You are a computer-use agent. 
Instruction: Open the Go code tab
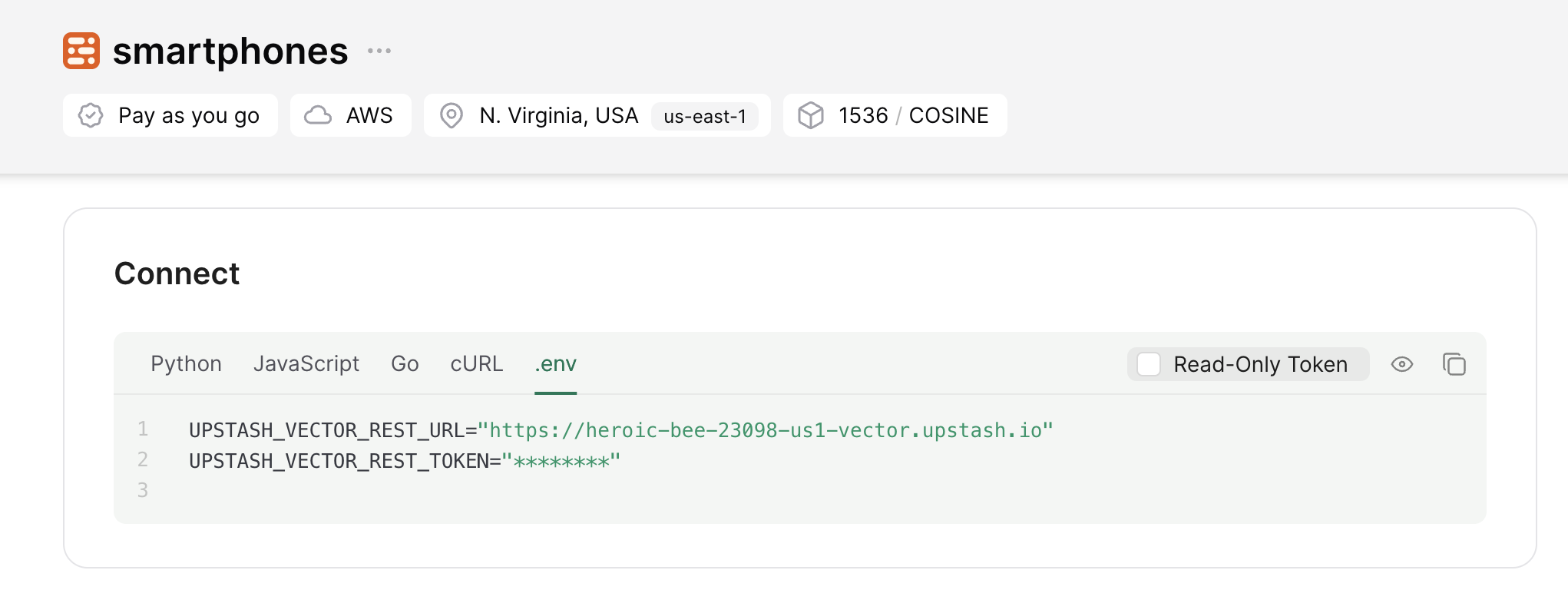pyautogui.click(x=405, y=364)
